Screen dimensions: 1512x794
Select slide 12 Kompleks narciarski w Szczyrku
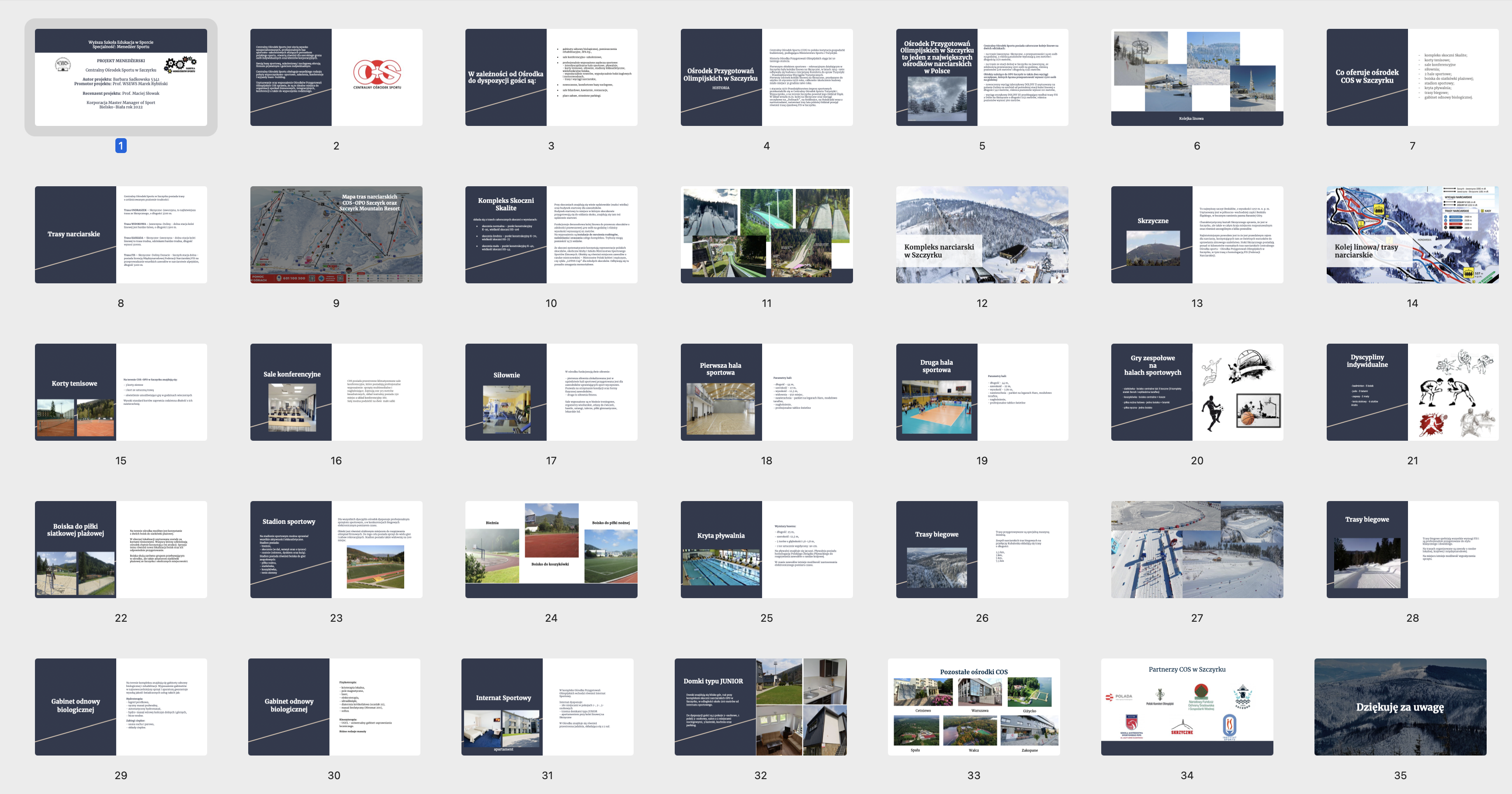pyautogui.click(x=981, y=234)
